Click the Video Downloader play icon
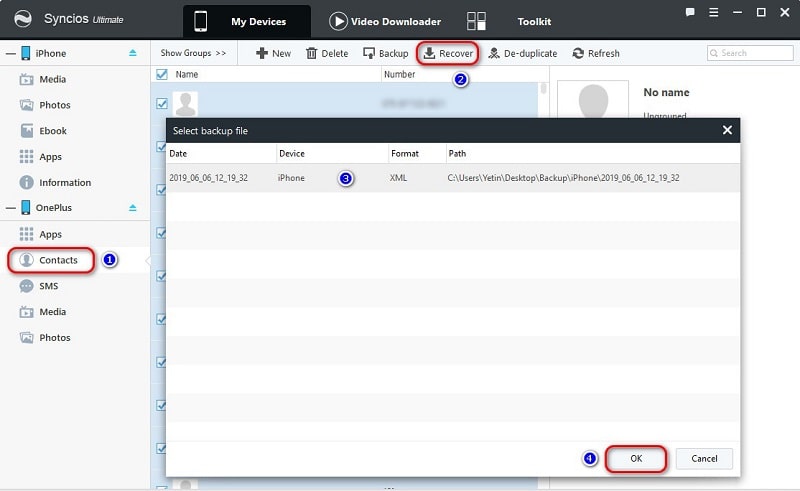The width and height of the screenshot is (800, 491). tap(338, 21)
